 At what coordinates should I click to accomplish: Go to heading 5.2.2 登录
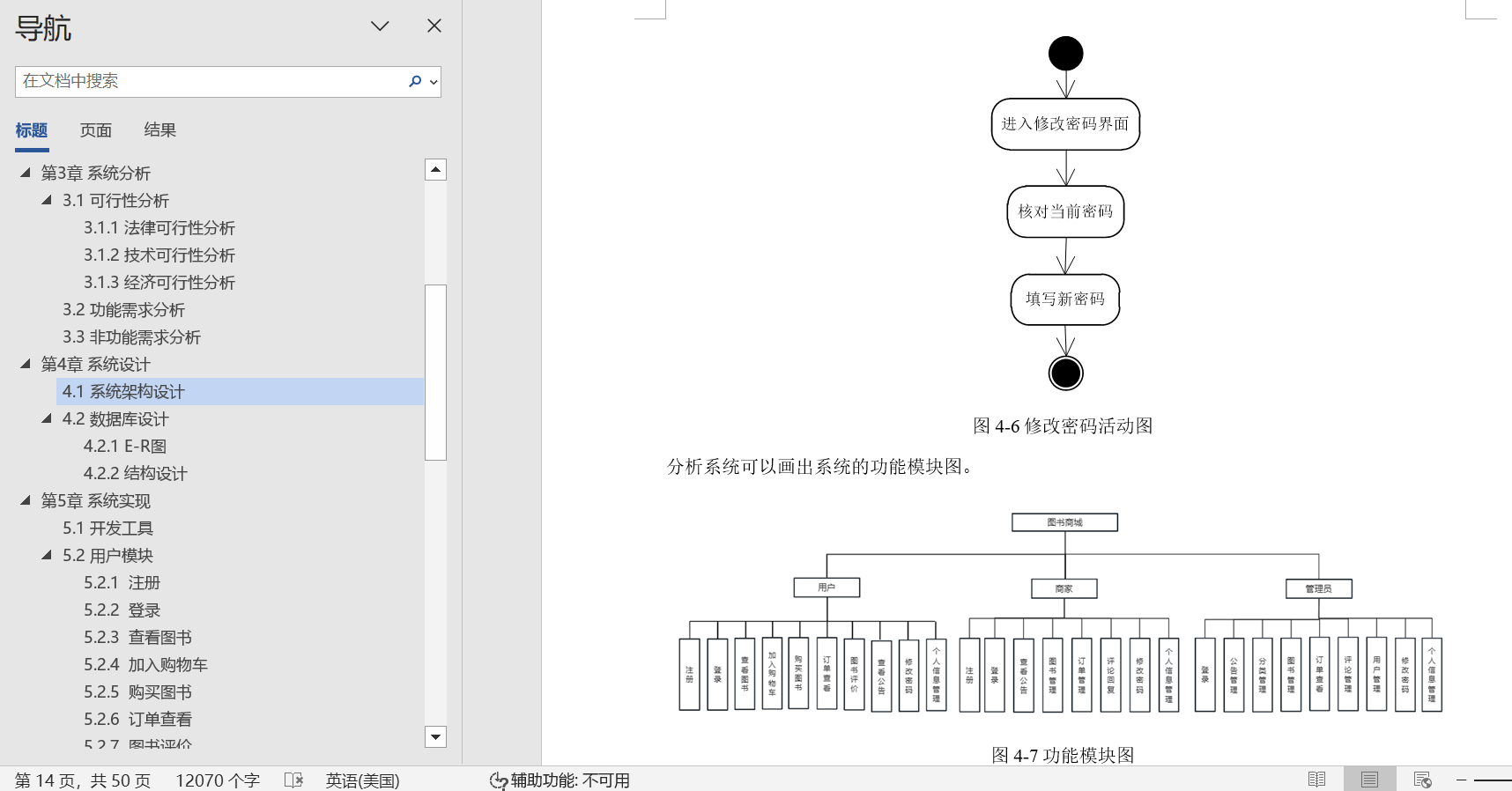[x=122, y=610]
